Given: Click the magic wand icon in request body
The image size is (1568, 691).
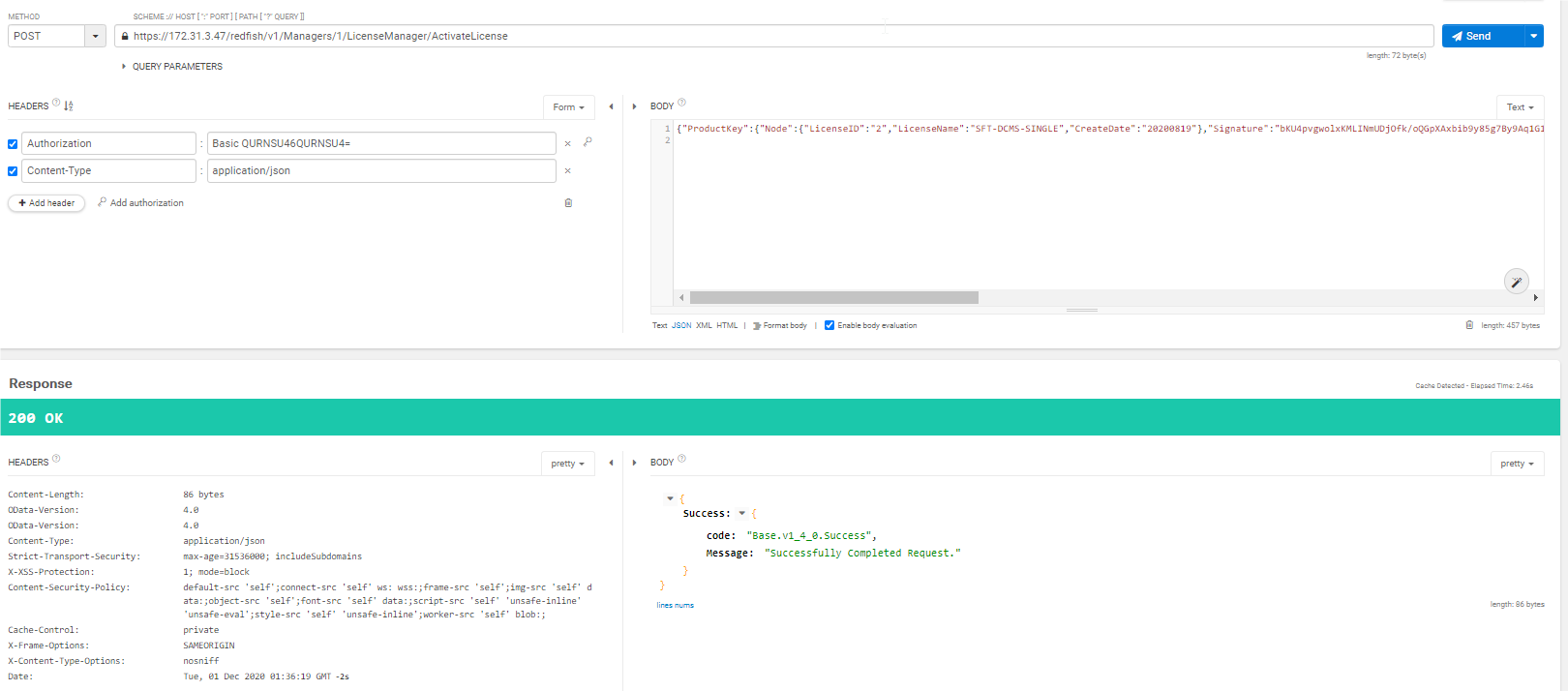Looking at the screenshot, I should click(x=1516, y=282).
